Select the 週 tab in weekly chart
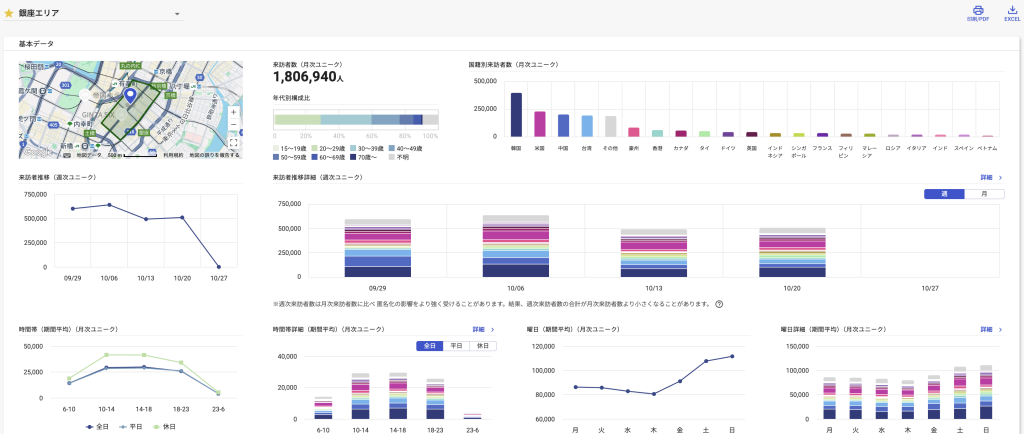The height and width of the screenshot is (434, 1024). 944,194
